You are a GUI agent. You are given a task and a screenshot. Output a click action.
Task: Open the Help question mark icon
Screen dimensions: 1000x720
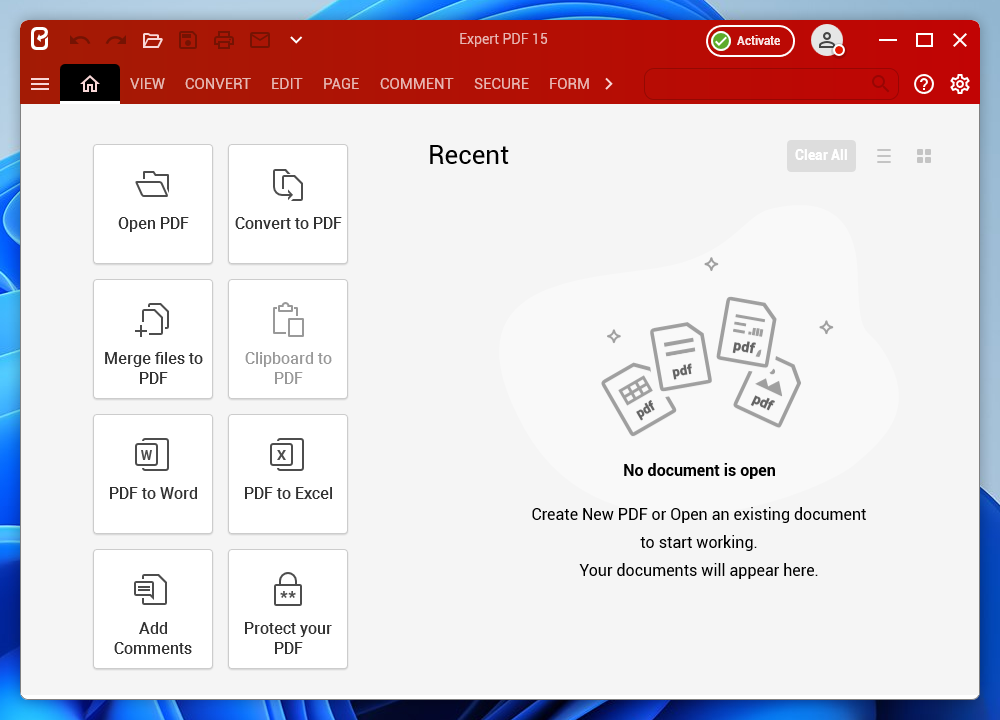click(x=924, y=84)
